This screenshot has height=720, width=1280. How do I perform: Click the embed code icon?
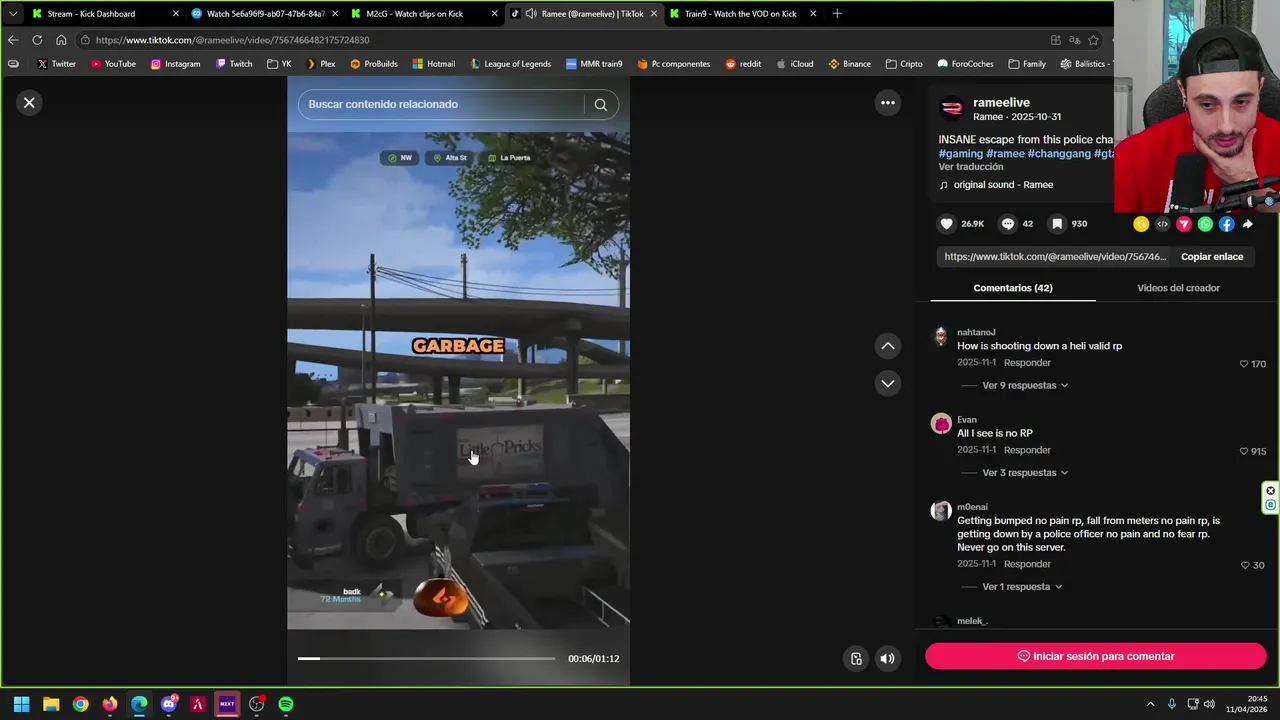click(1162, 224)
